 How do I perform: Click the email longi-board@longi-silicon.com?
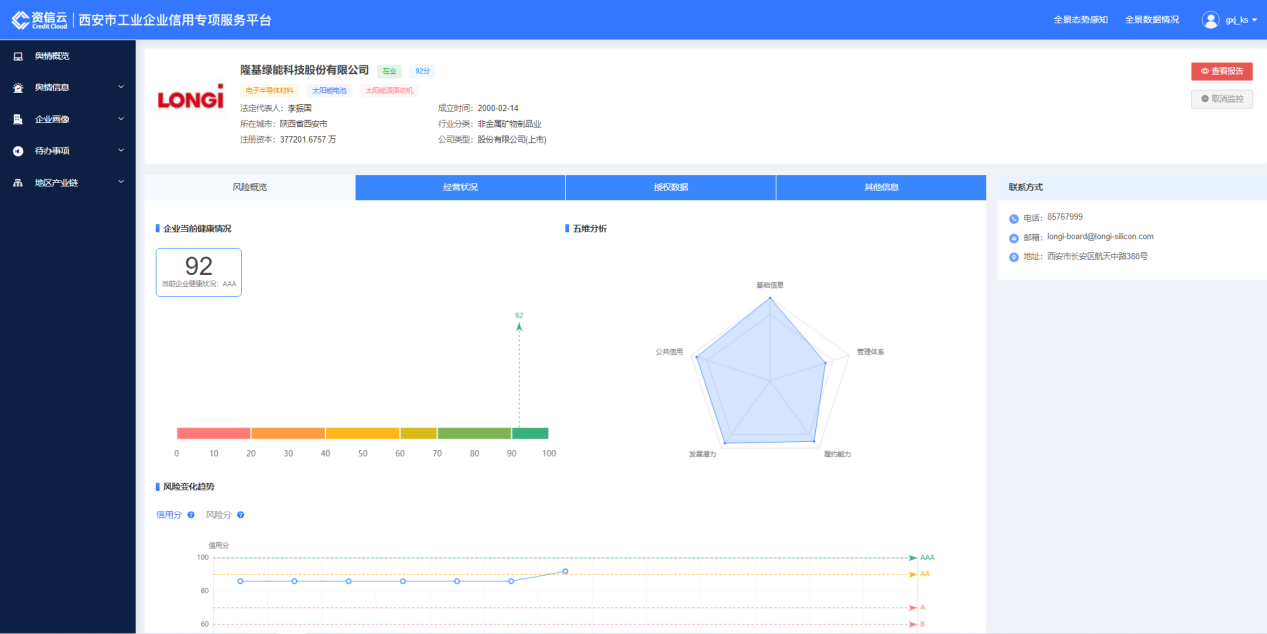(1100, 237)
